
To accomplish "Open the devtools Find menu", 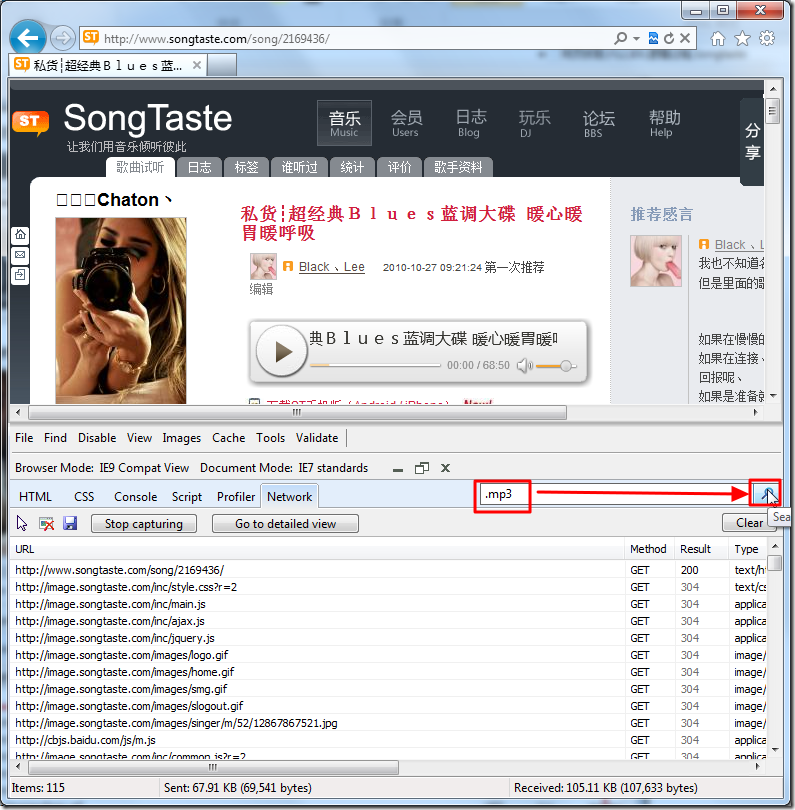I will tap(55, 438).
